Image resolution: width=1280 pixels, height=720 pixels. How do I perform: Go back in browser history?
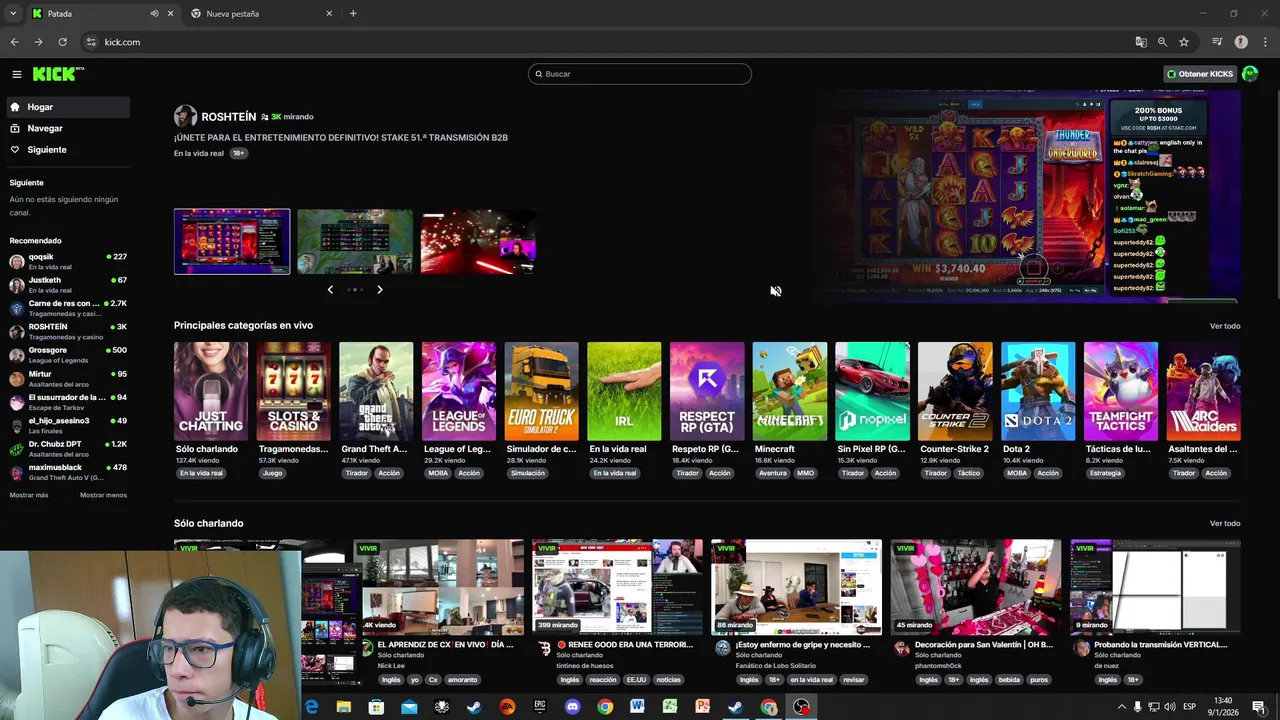(14, 42)
